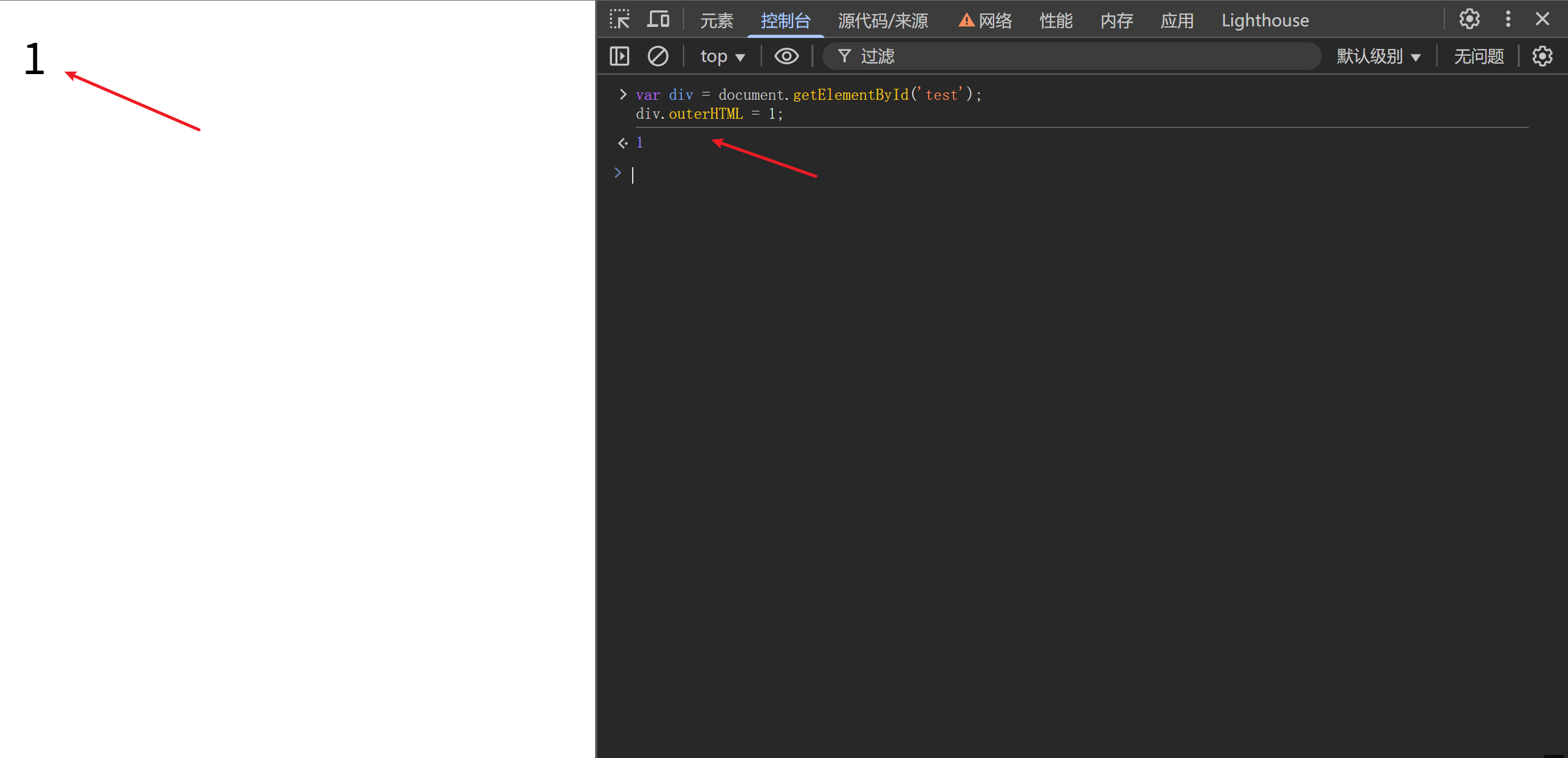
Task: Close the DevTools panel
Action: point(1542,20)
